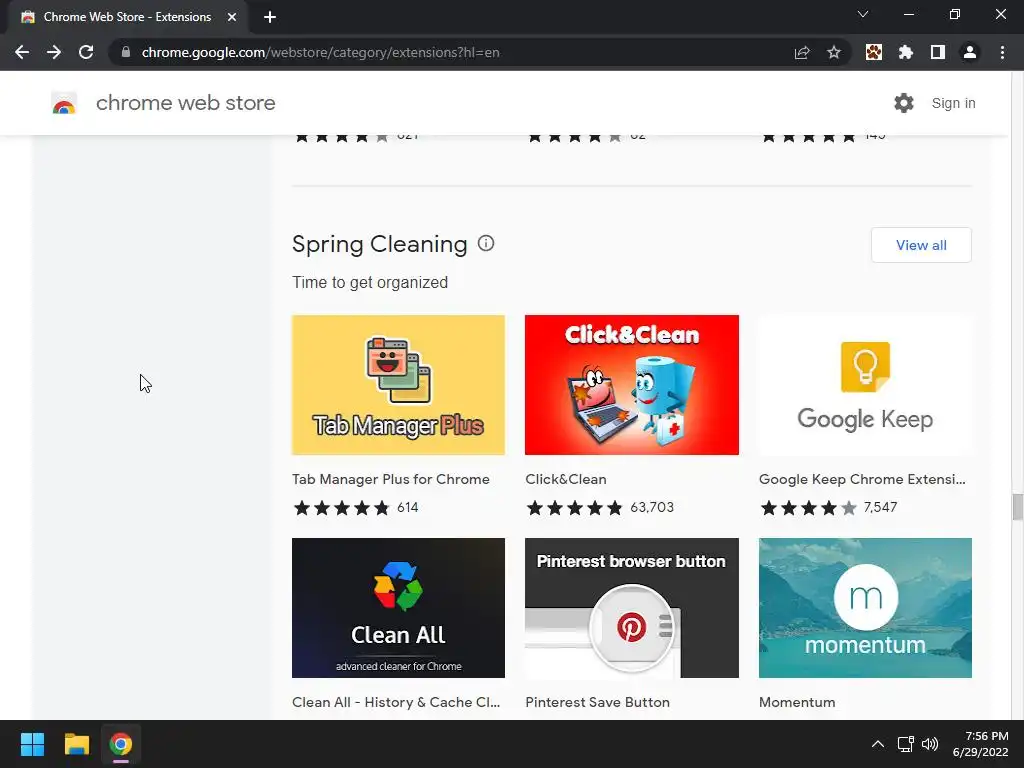
Task: Click the address bar URL
Action: click(320, 52)
